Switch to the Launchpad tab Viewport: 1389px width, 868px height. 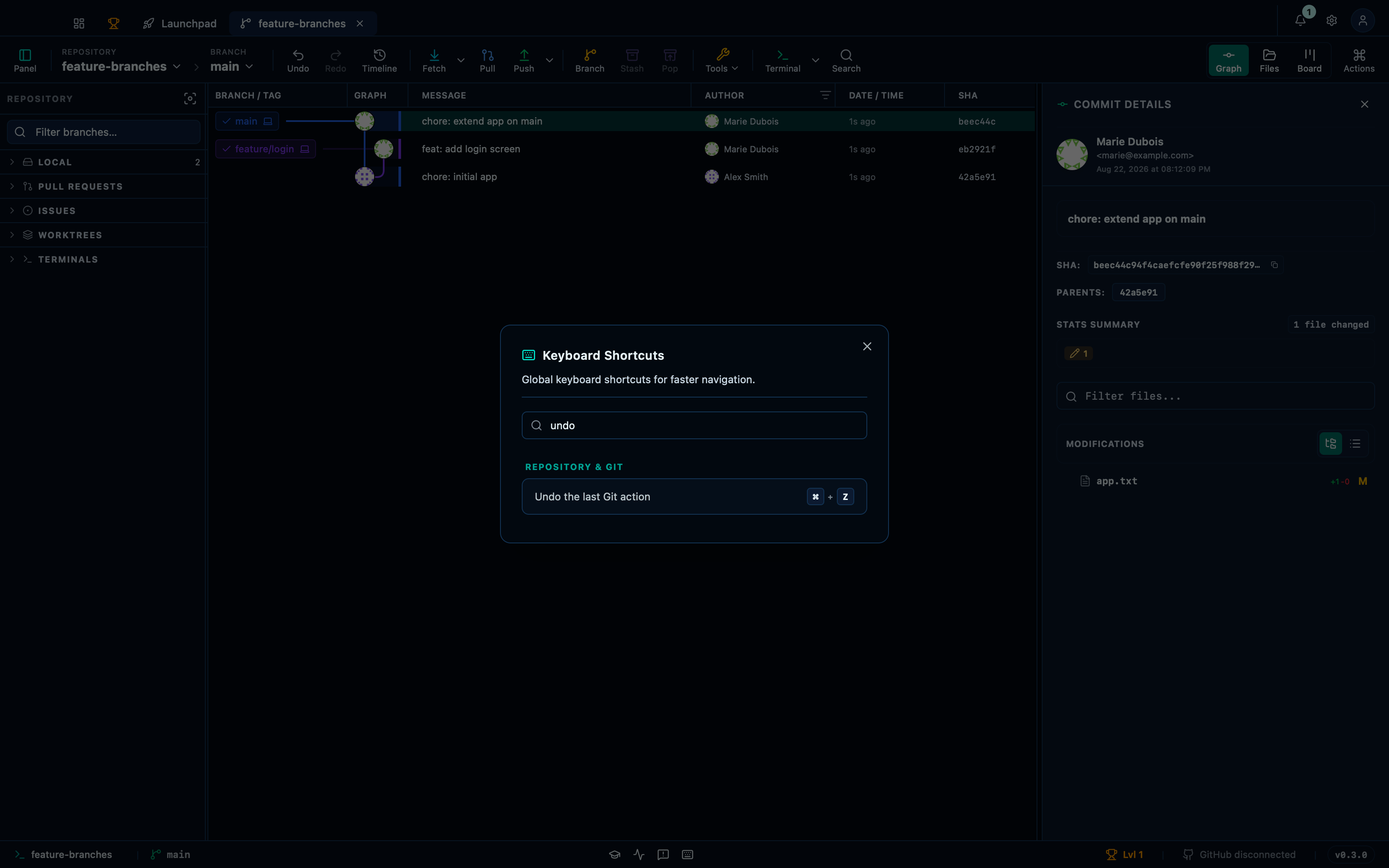pos(180,23)
